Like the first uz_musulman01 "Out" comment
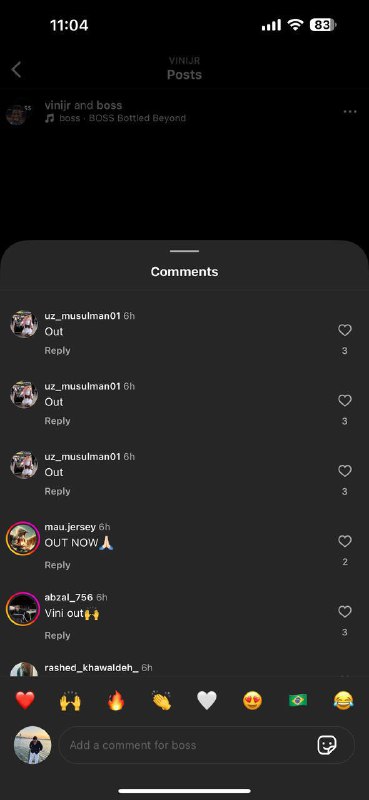Image resolution: width=369 pixels, height=800 pixels. (x=345, y=331)
